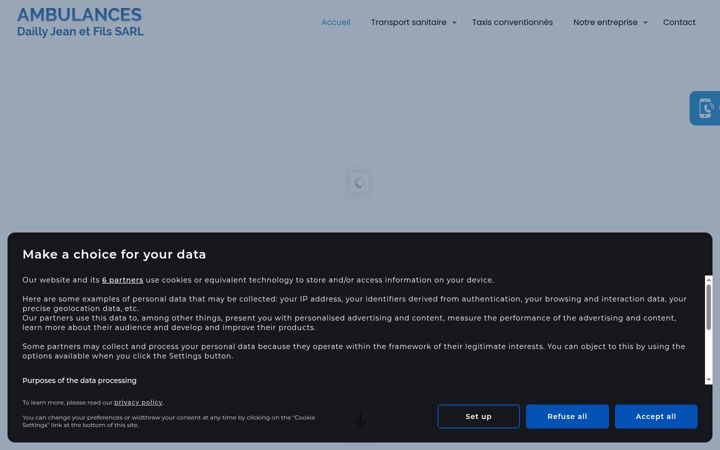Go to the Contact page
The image size is (720, 450).
(679, 22)
